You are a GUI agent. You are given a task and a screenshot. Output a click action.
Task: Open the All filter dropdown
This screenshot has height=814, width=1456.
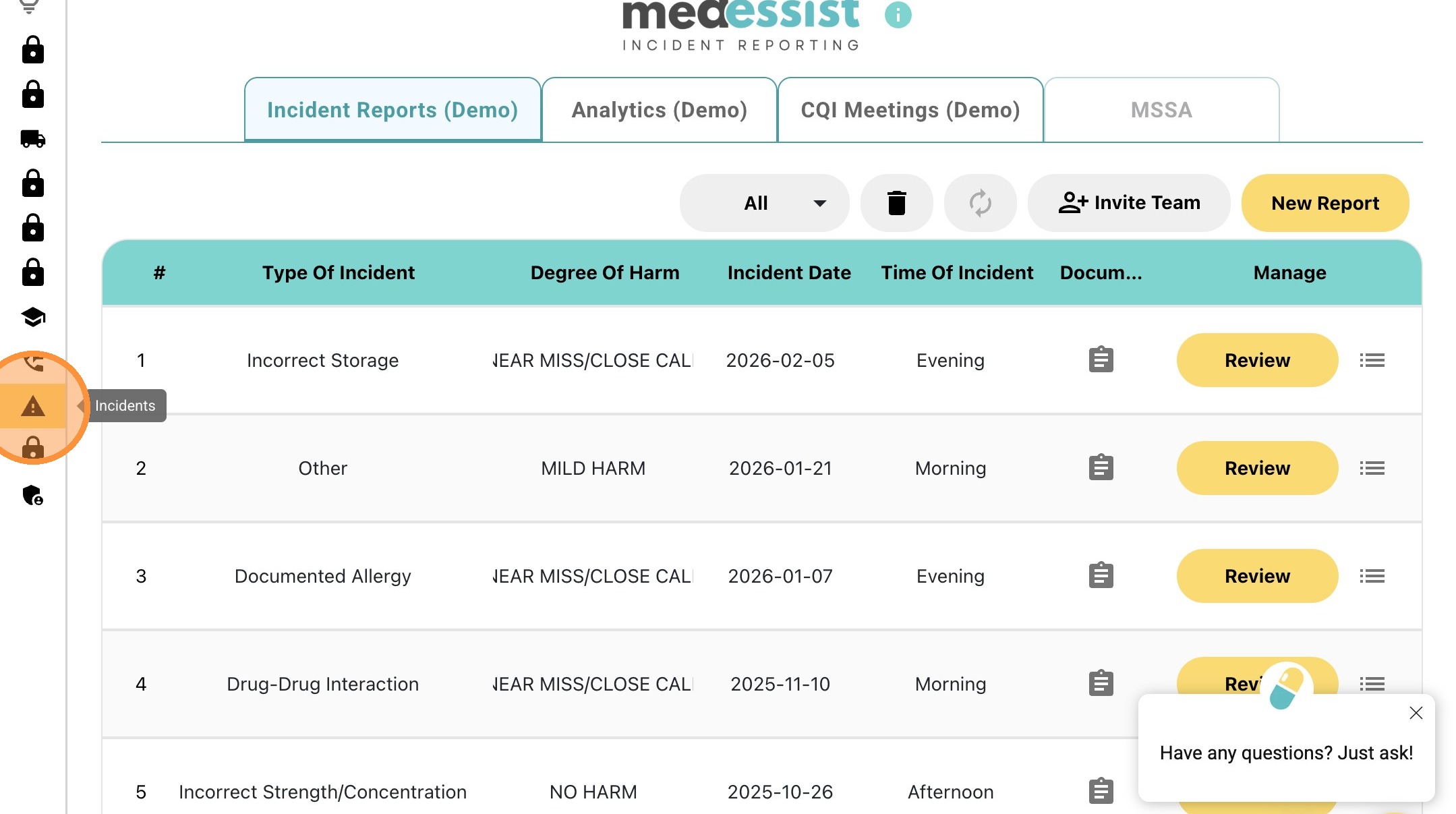(764, 203)
